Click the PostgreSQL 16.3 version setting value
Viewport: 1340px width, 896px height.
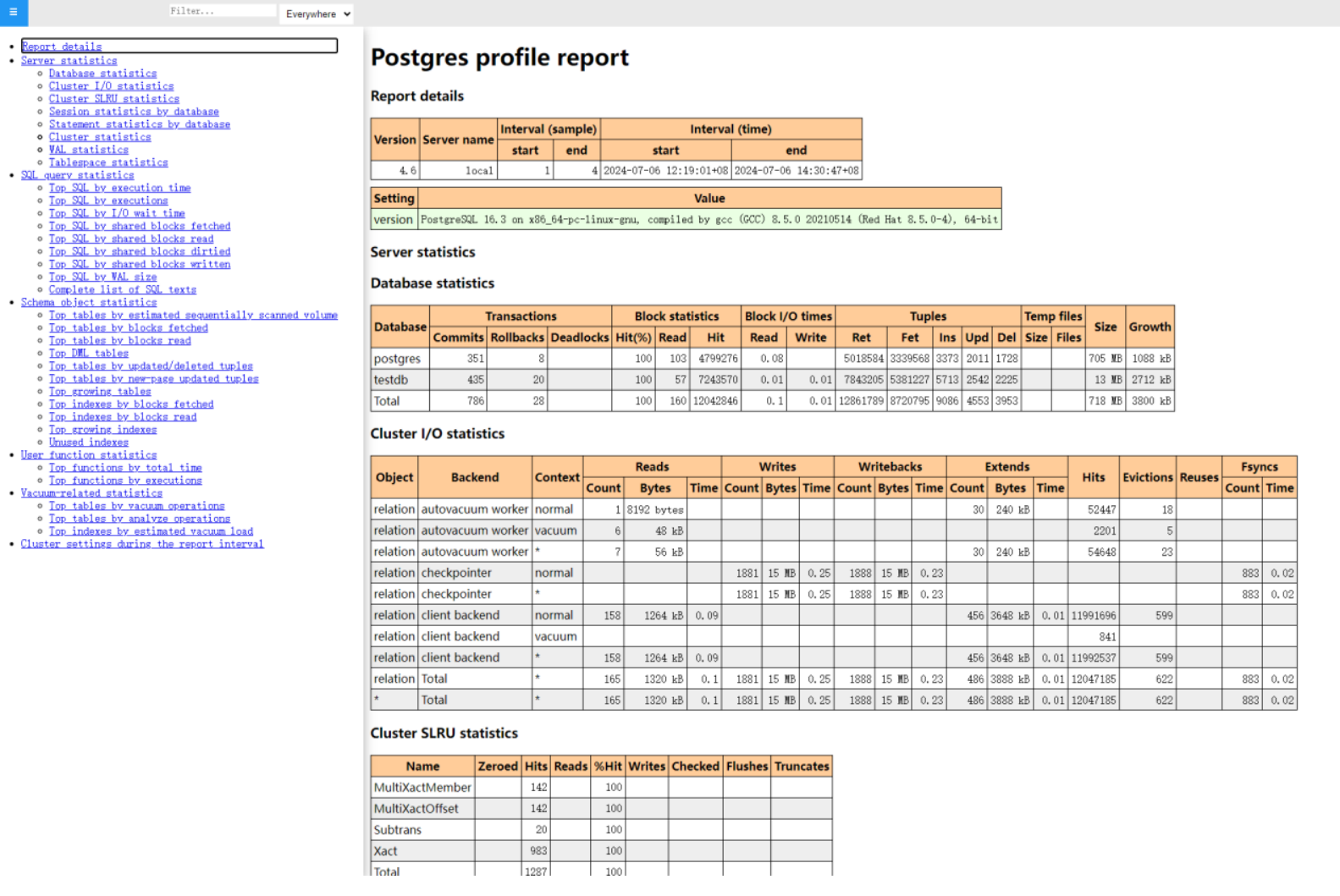(709, 219)
